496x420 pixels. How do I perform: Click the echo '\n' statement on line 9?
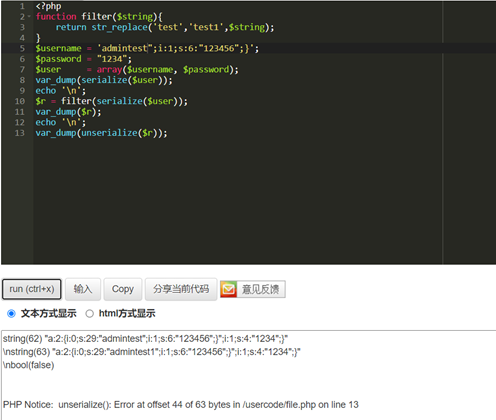pyautogui.click(x=60, y=91)
